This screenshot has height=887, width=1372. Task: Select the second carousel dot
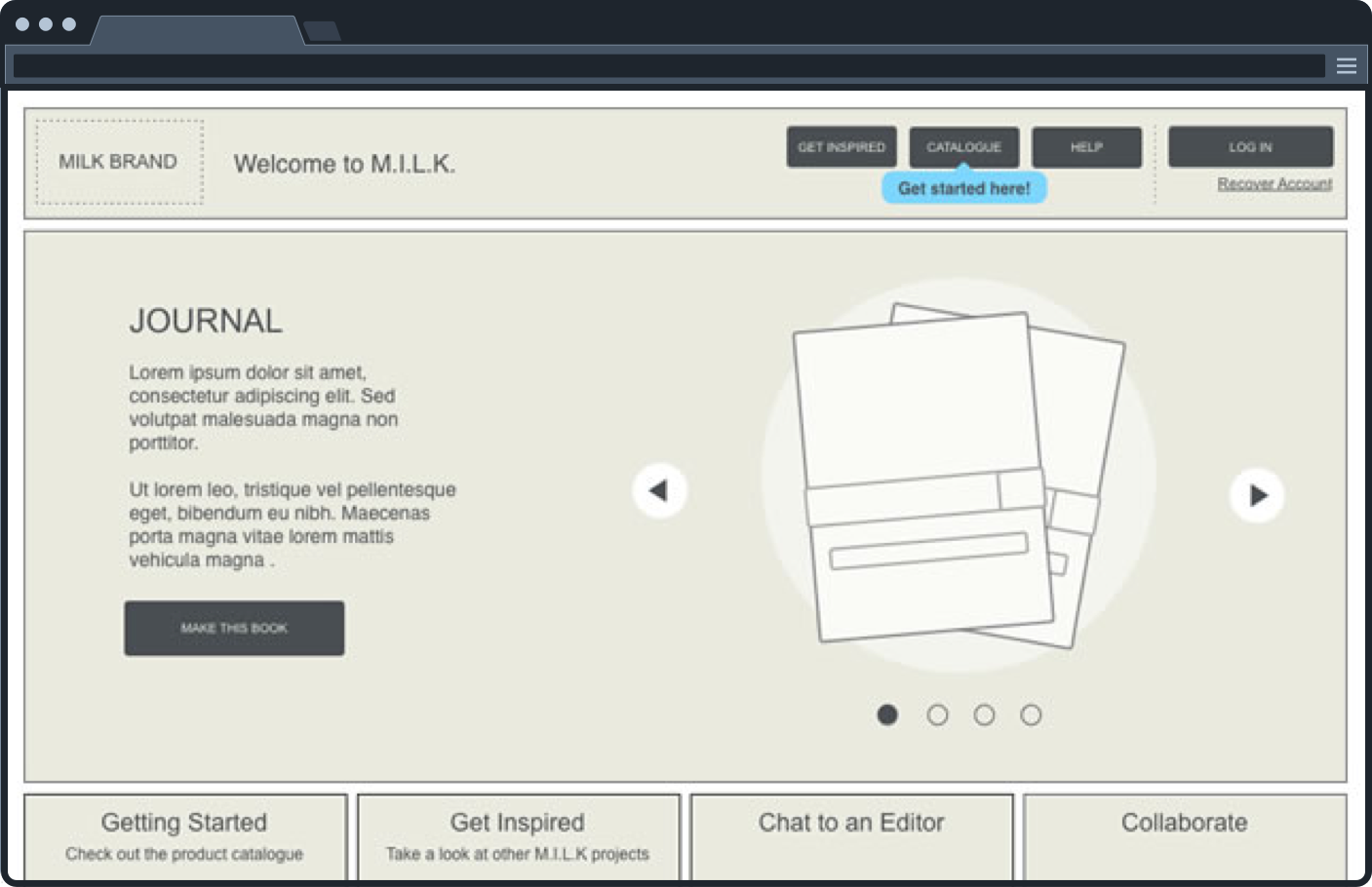click(x=937, y=714)
